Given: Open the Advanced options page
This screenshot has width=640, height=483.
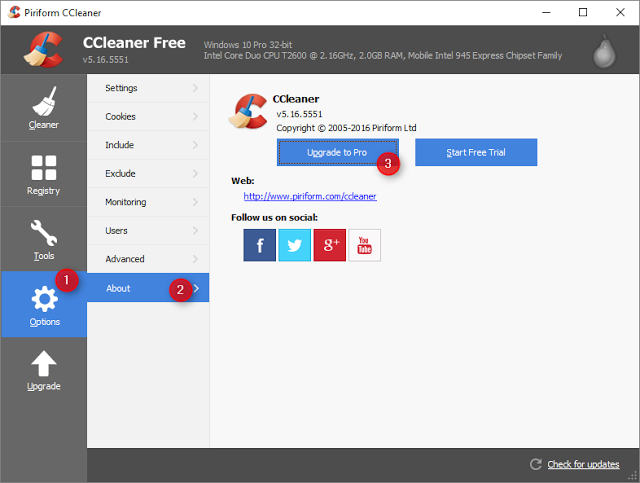Looking at the screenshot, I should pos(148,259).
